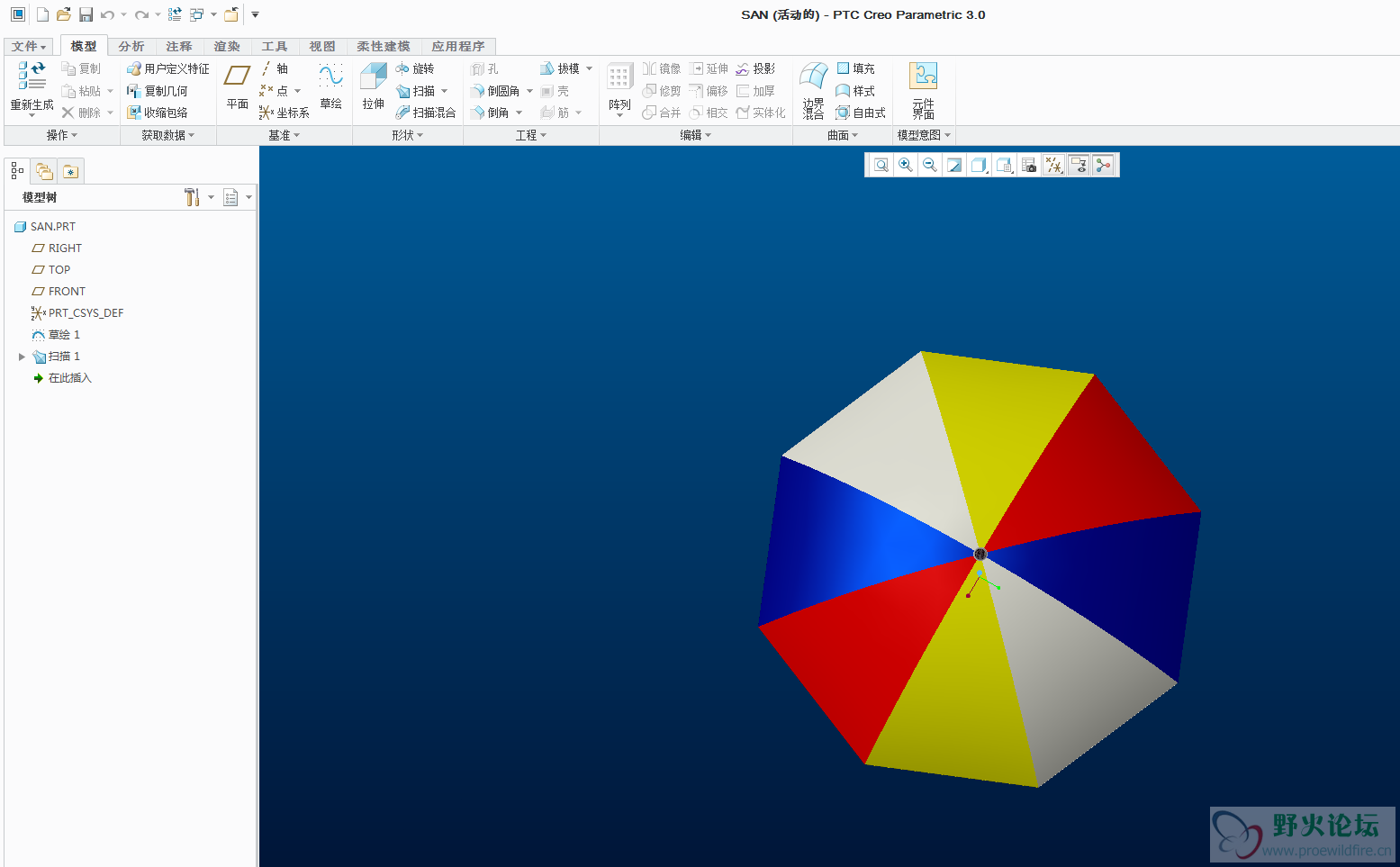This screenshot has height=867, width=1400.
Task: Open saved orientations list in graphics toolbar
Action: tap(1004, 165)
